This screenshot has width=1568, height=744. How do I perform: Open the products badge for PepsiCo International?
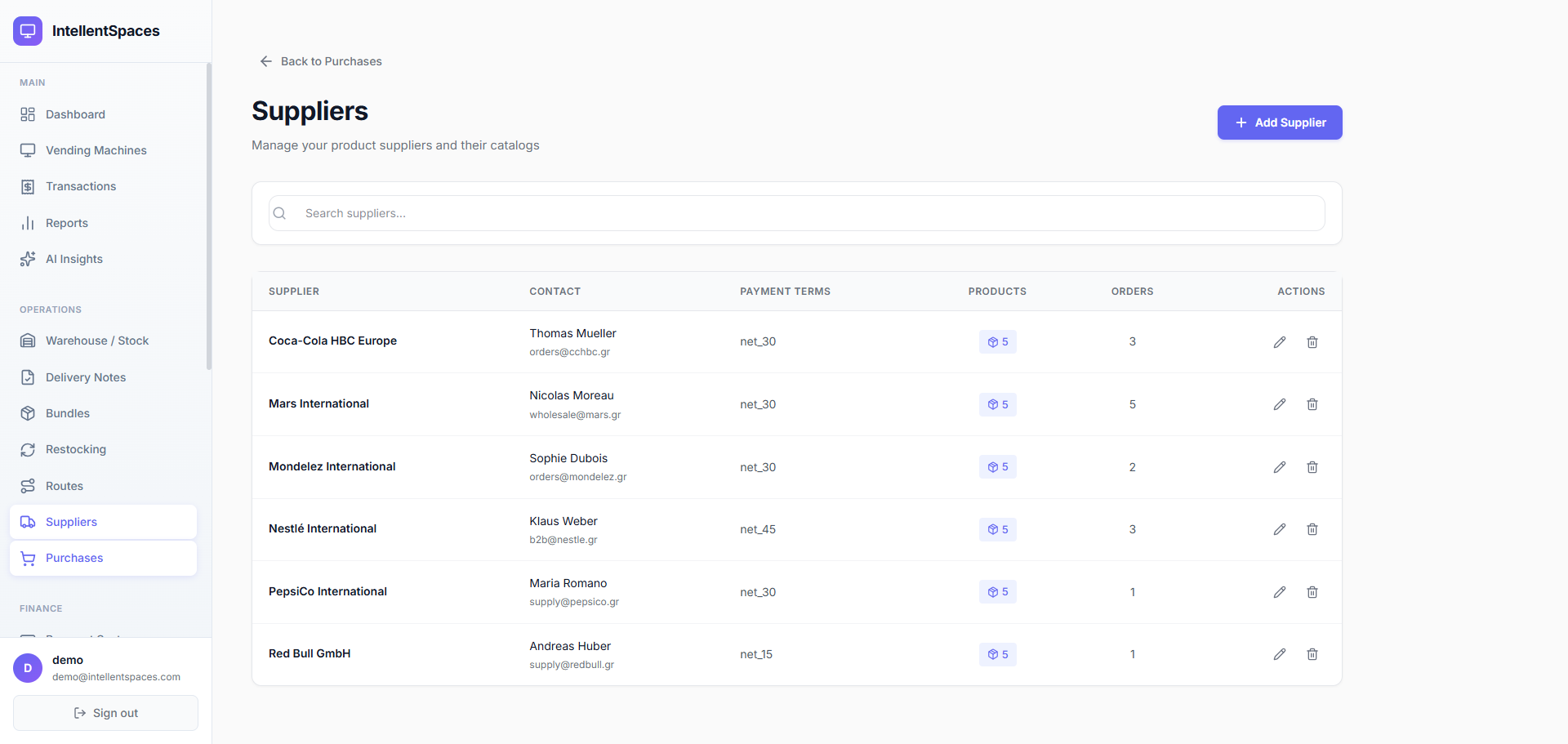click(x=998, y=592)
